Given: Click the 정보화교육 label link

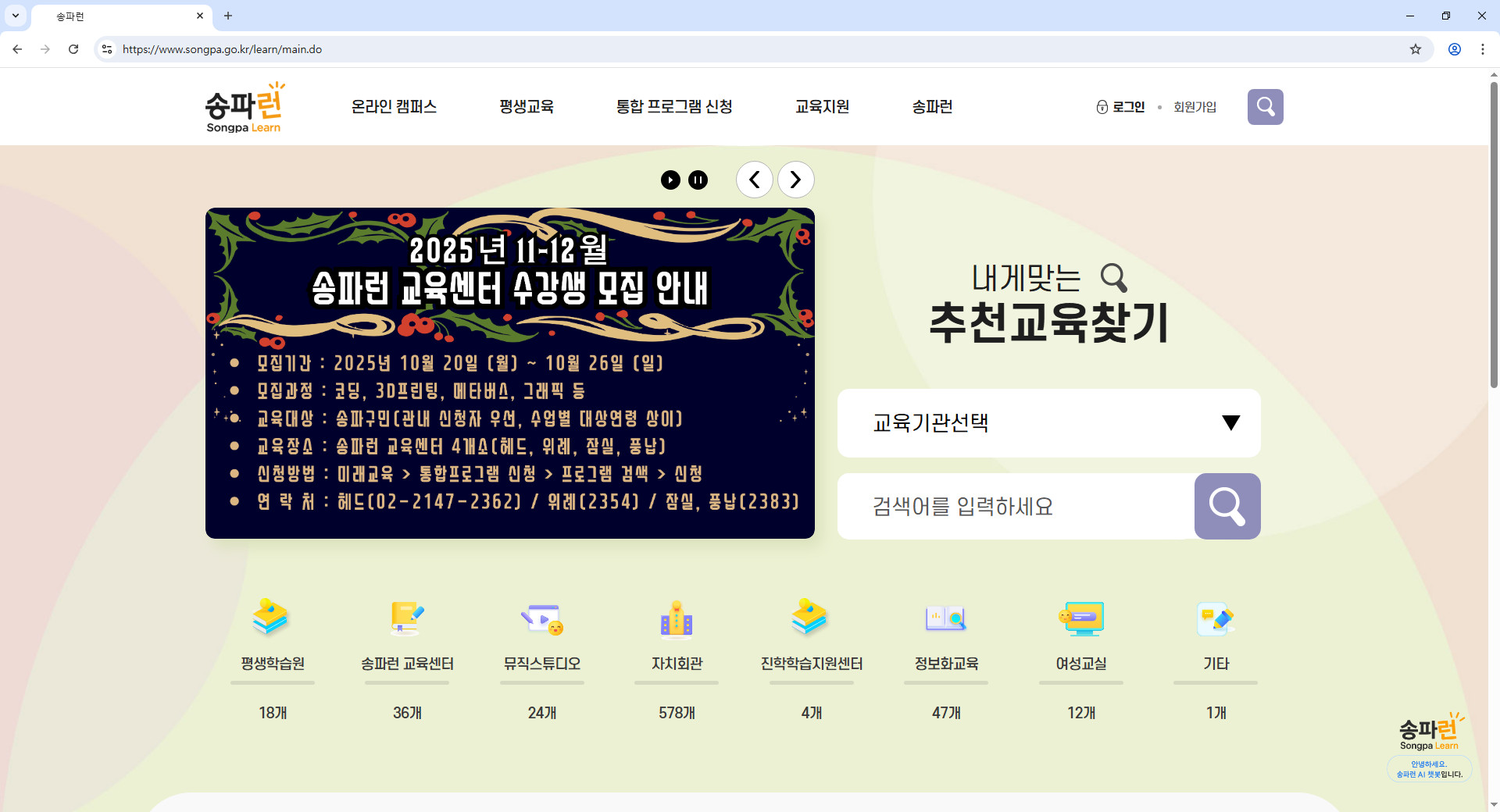Looking at the screenshot, I should (946, 664).
